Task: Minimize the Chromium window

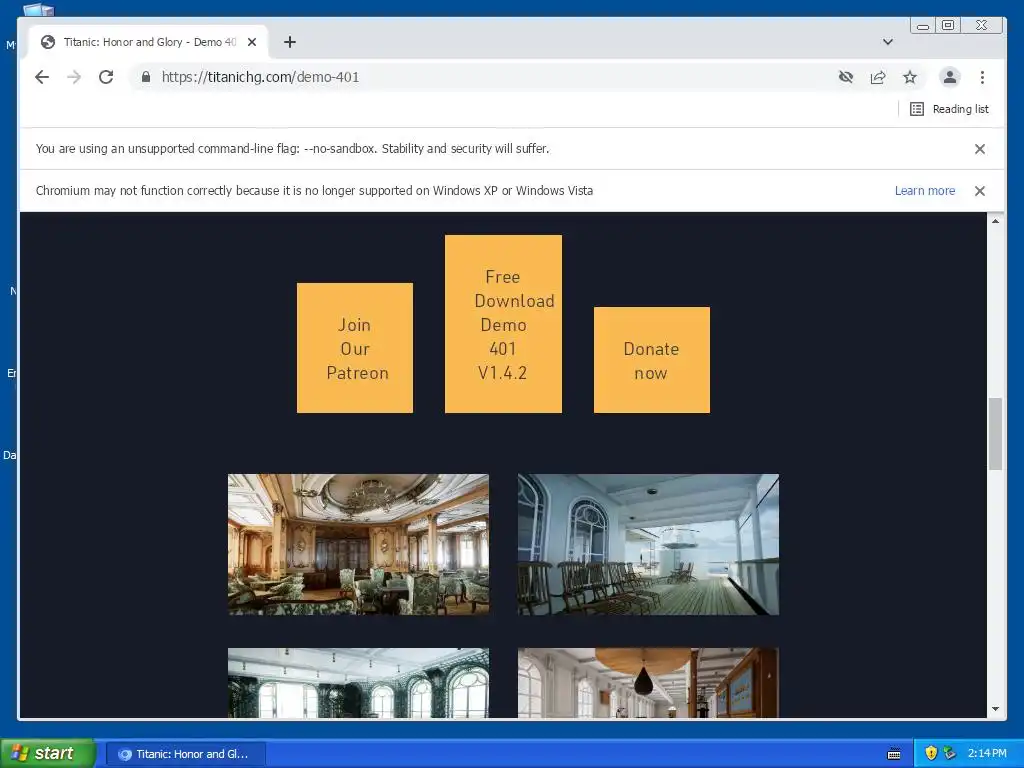Action: [923, 26]
